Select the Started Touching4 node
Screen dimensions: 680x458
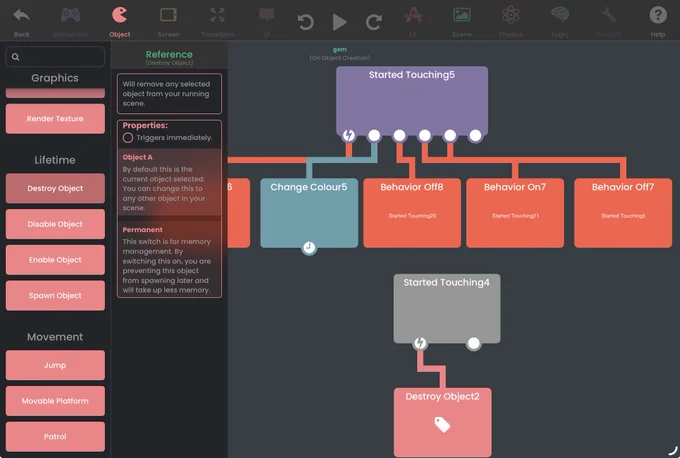pos(447,308)
